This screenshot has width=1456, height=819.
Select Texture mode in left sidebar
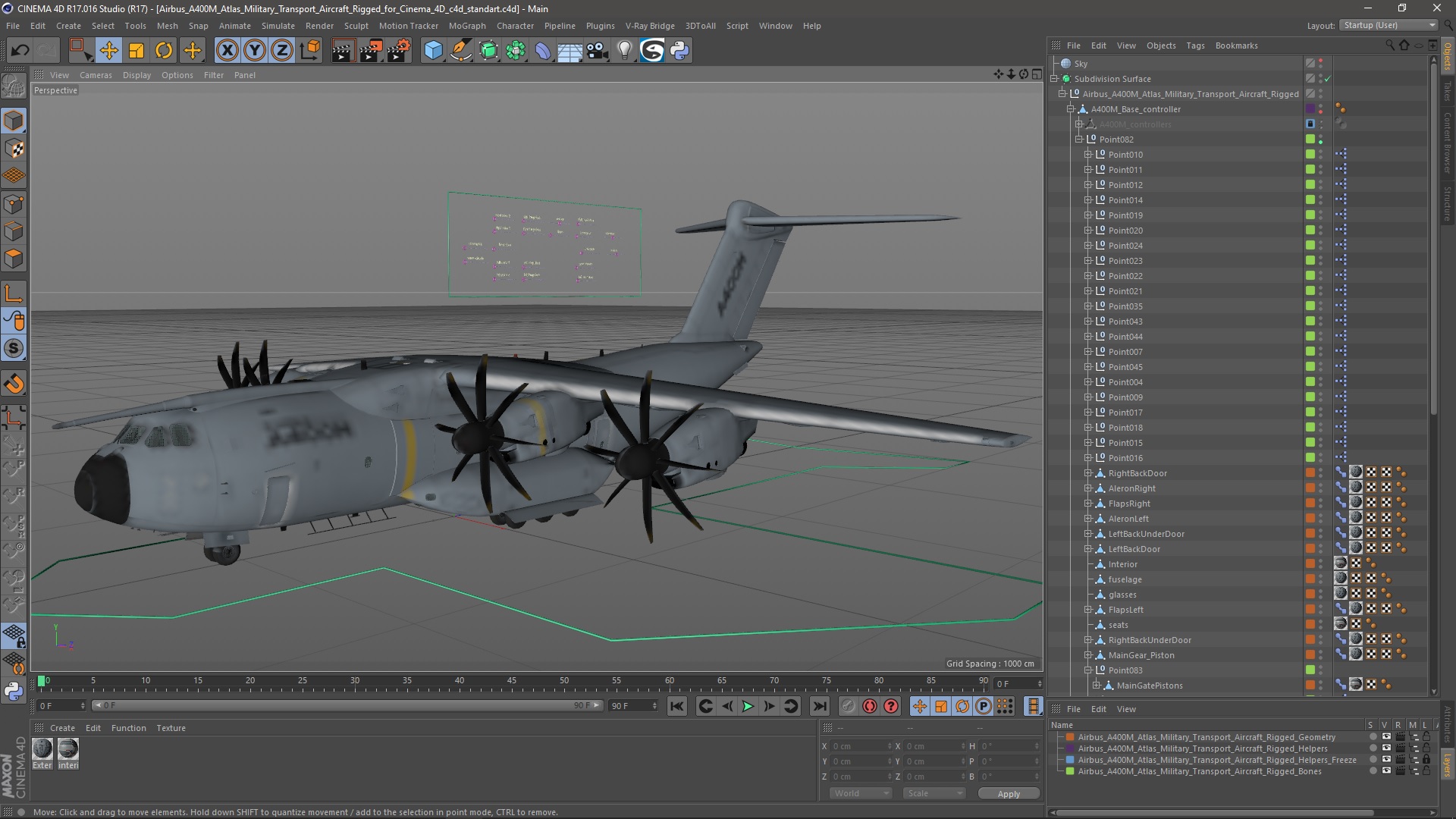pos(14,149)
